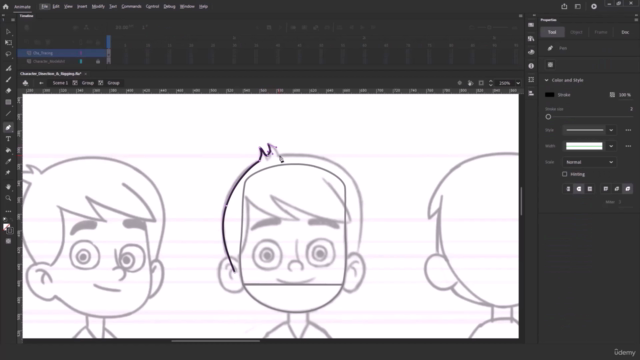Screen dimensions: 640x360
Task: Select the Lasso tool
Action: pos(8,54)
